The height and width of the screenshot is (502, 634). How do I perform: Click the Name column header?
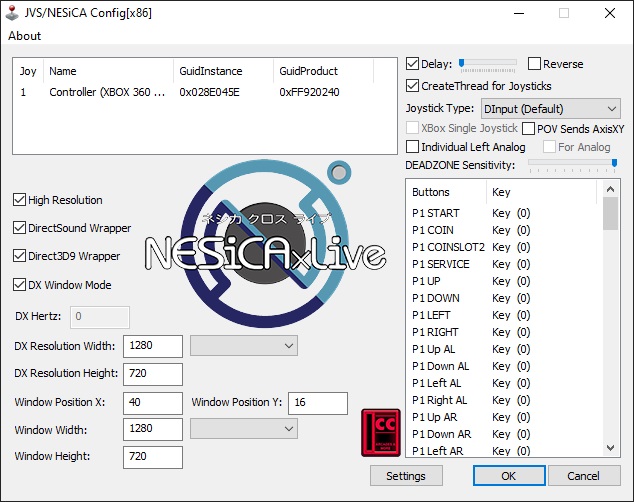(108, 71)
